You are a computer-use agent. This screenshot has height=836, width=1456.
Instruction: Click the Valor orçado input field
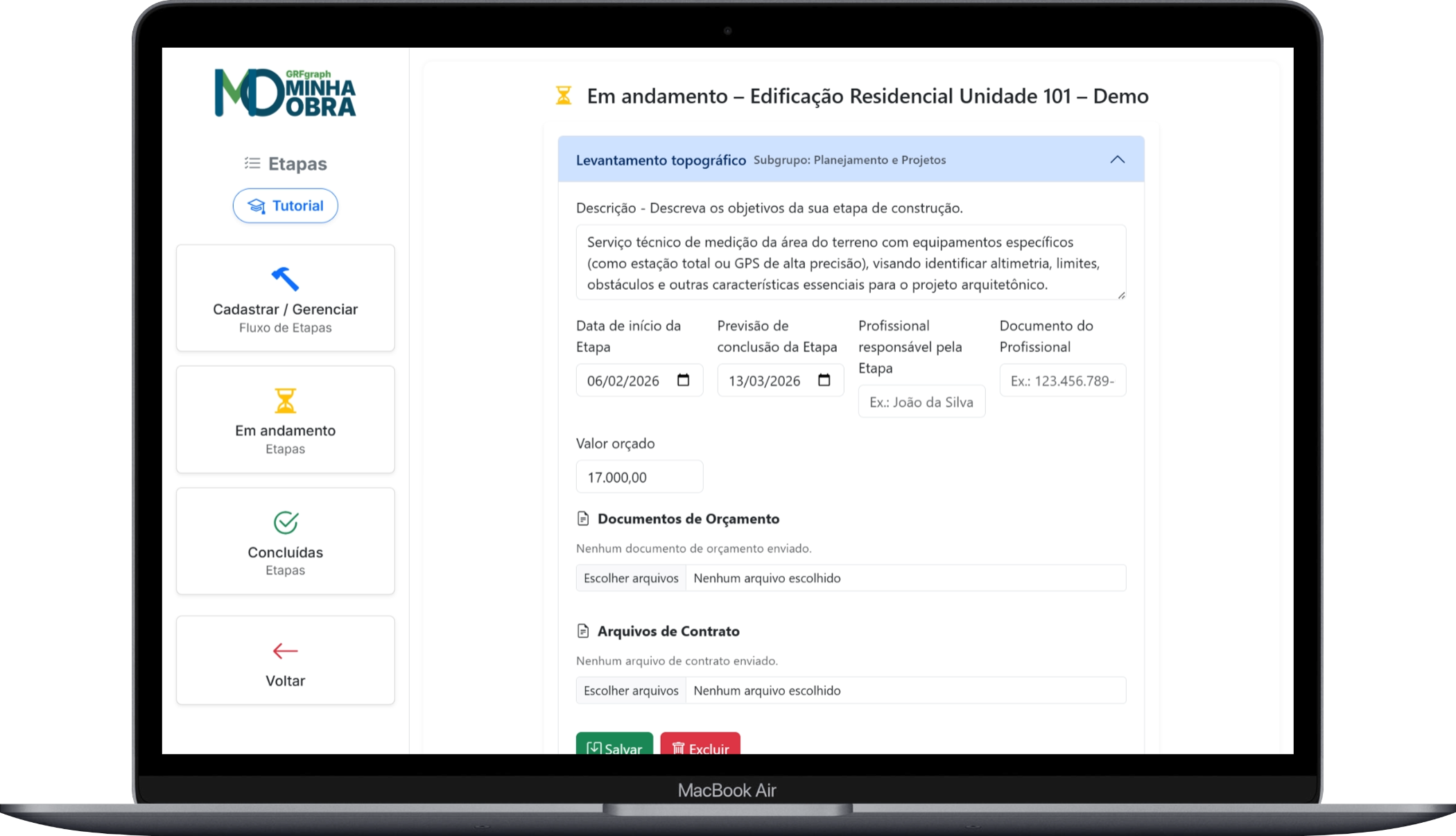point(639,477)
